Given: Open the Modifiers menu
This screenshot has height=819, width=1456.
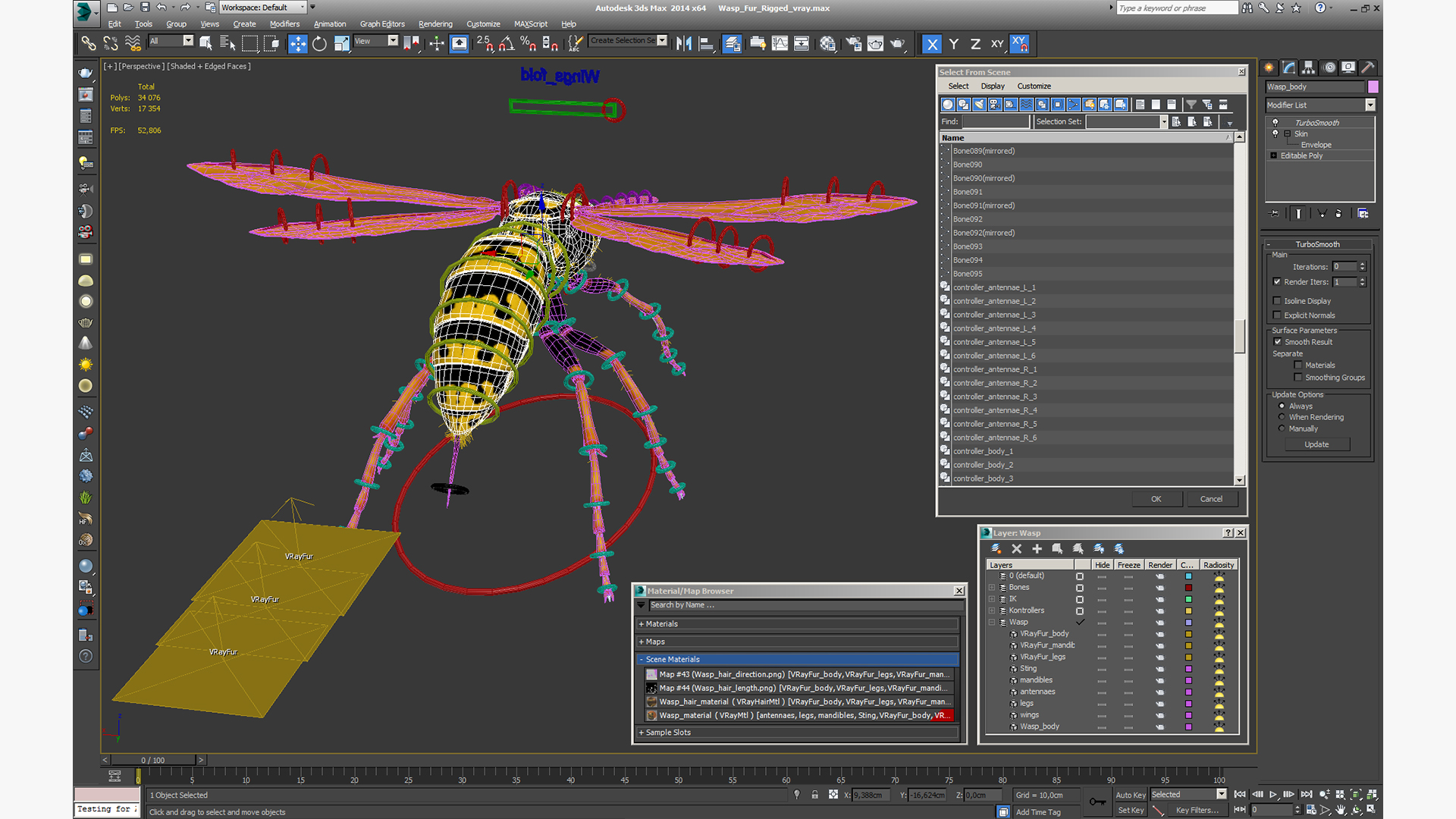Looking at the screenshot, I should 285,24.
